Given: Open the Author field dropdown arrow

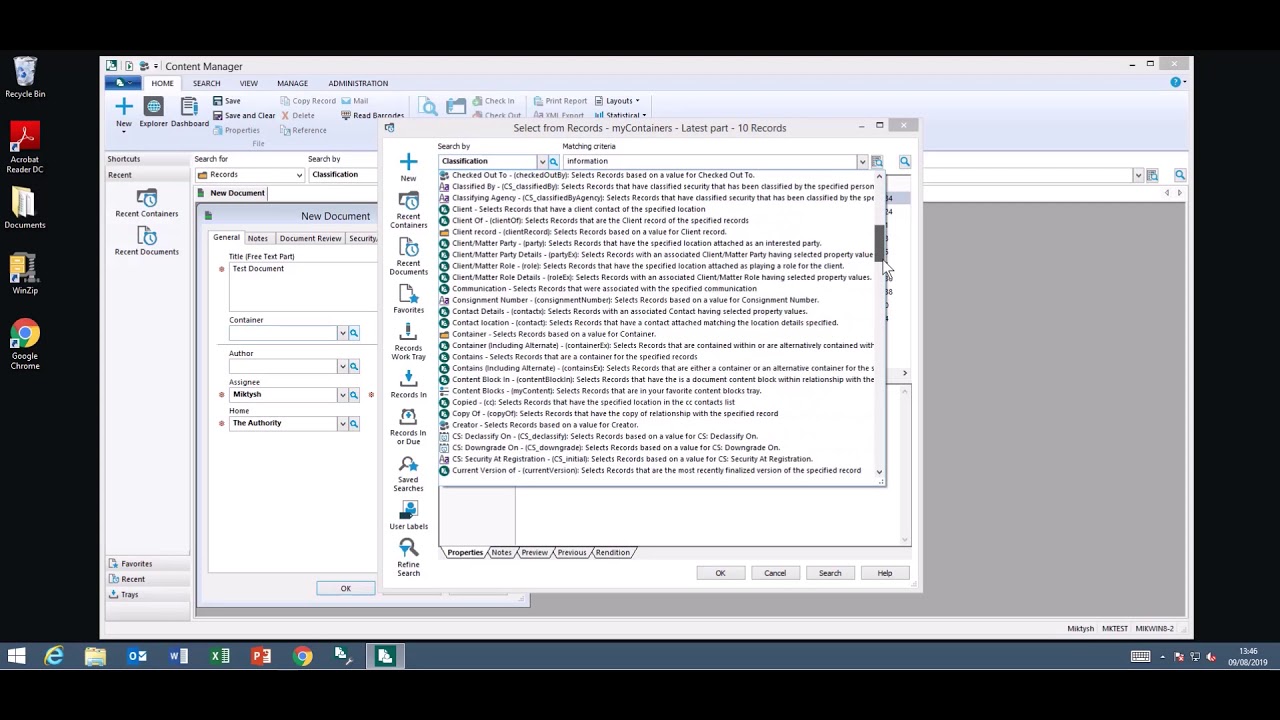Looking at the screenshot, I should click(342, 366).
